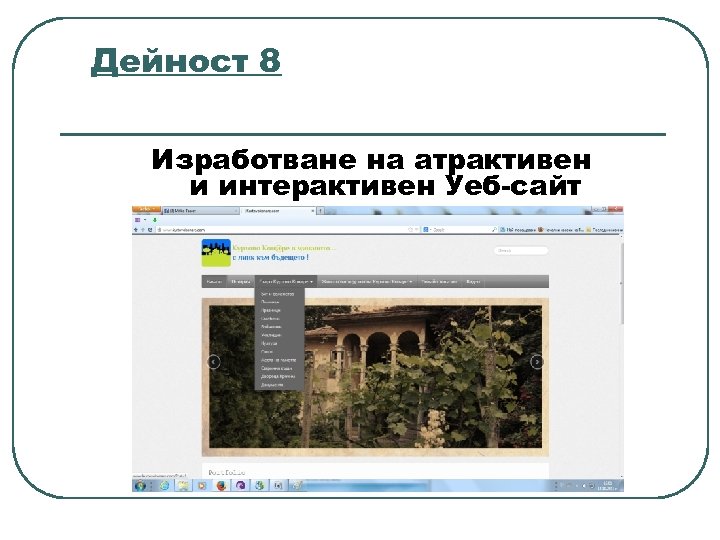Open the media player taskbar icon
The width and height of the screenshot is (720, 540).
pyautogui.click(x=202, y=485)
